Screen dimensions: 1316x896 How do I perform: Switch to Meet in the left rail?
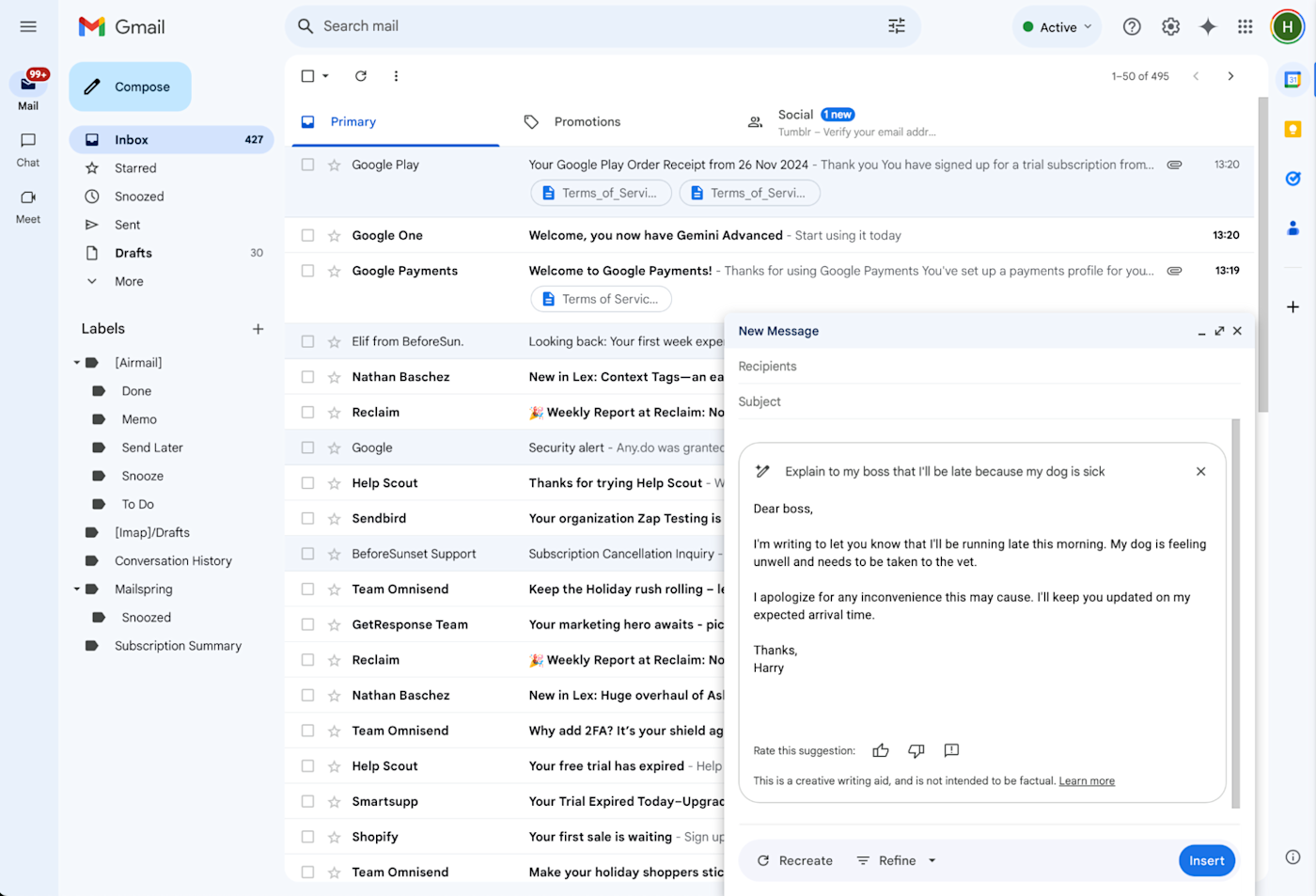tap(28, 206)
